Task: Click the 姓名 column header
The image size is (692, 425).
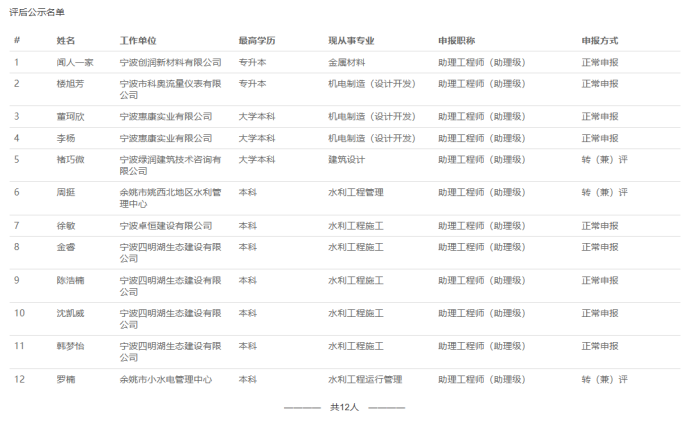Action: pyautogui.click(x=66, y=41)
